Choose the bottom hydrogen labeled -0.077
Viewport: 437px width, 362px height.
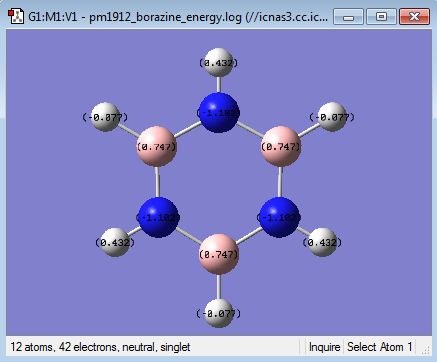click(x=218, y=313)
